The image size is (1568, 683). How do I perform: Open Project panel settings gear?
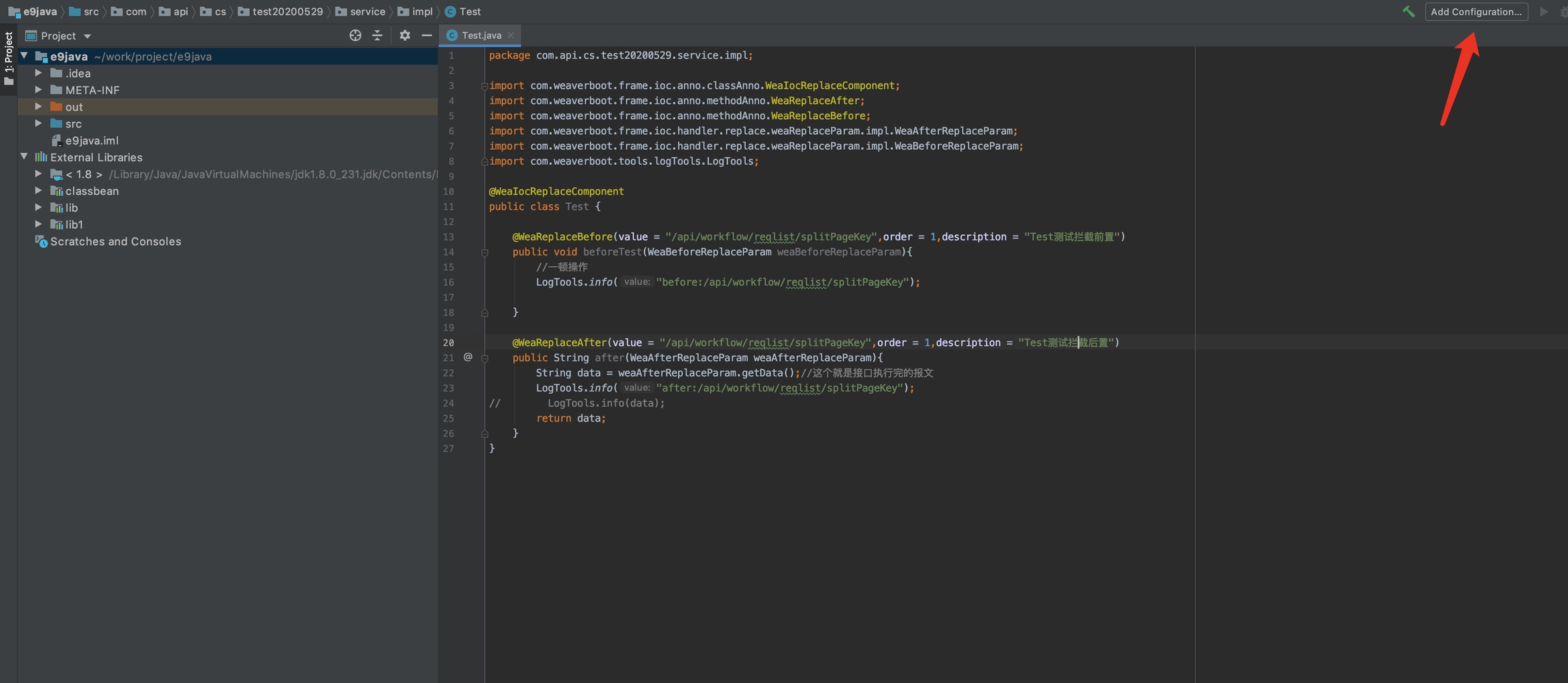click(405, 35)
